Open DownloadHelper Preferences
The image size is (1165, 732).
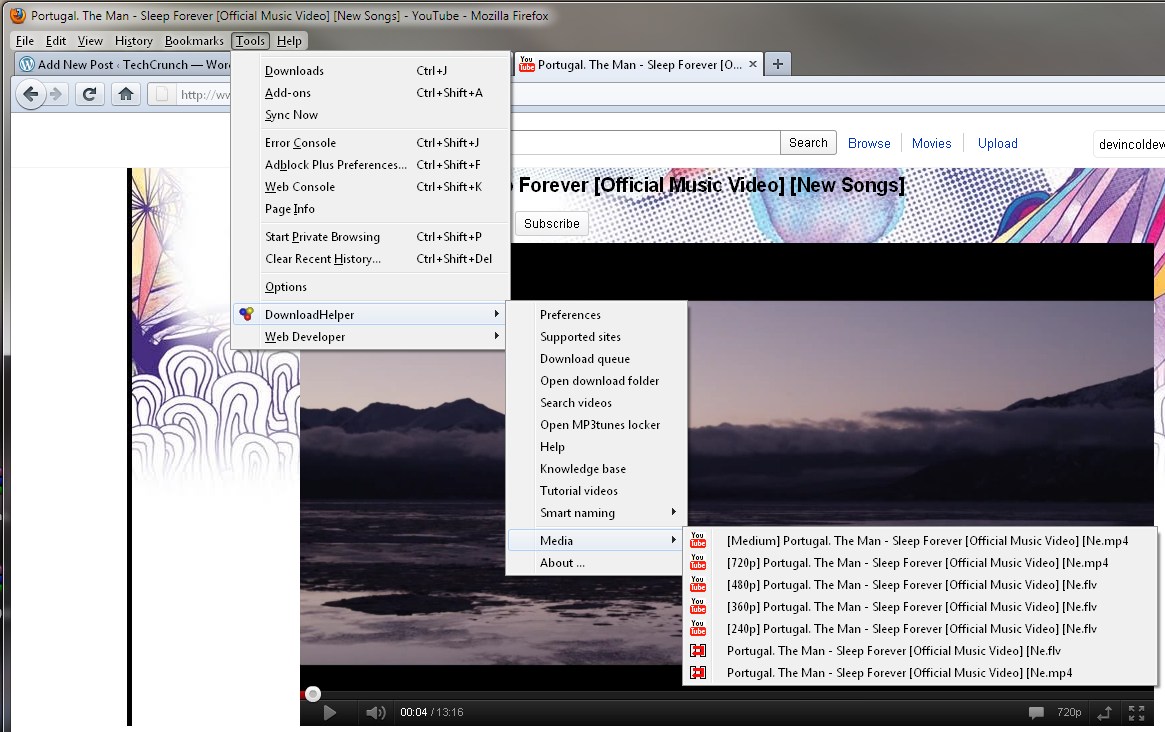596,314
